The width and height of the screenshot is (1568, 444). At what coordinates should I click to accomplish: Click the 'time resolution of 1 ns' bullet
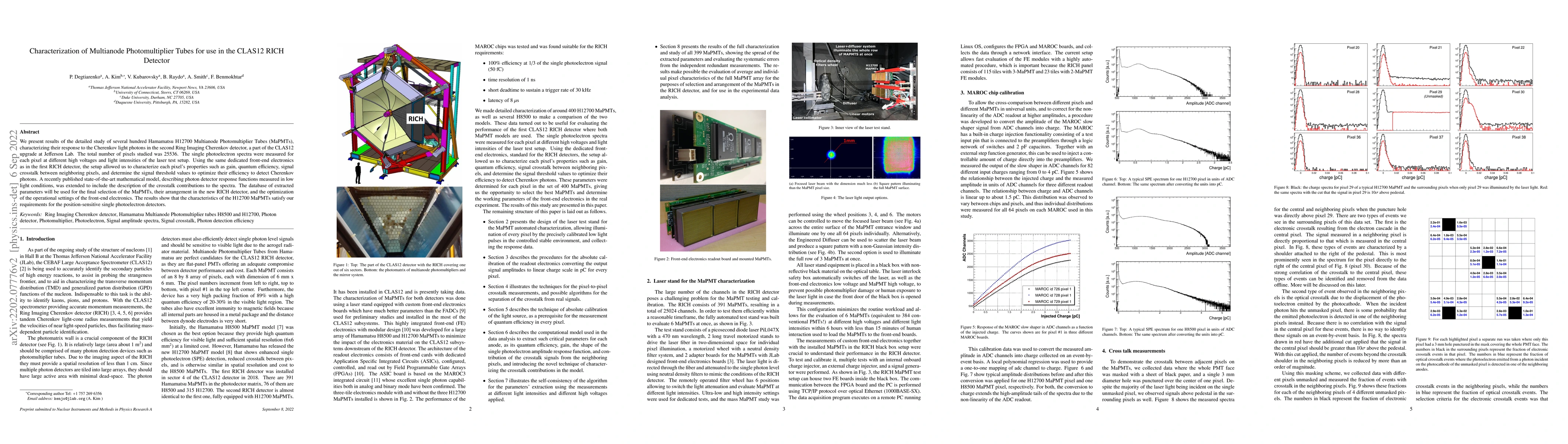click(x=511, y=79)
